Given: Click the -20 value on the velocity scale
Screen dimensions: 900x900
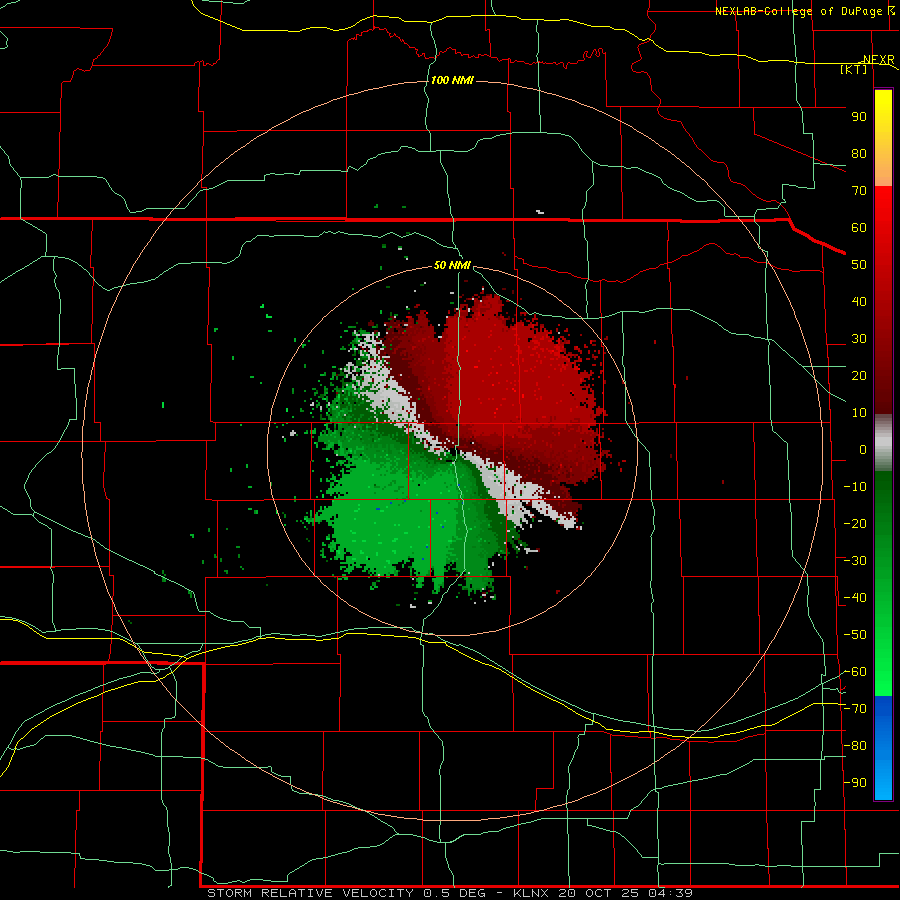Looking at the screenshot, I should (855, 524).
